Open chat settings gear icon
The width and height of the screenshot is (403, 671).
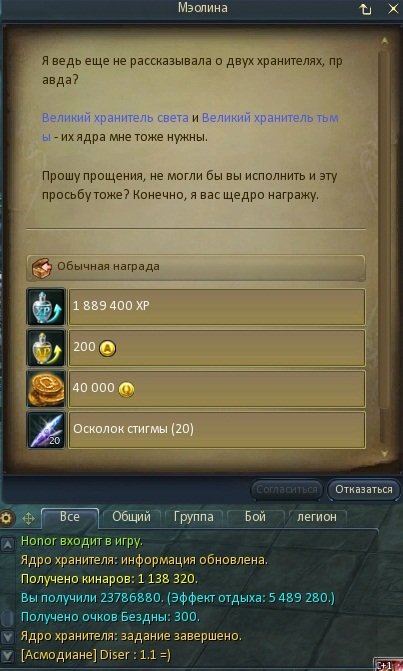[x=6, y=518]
